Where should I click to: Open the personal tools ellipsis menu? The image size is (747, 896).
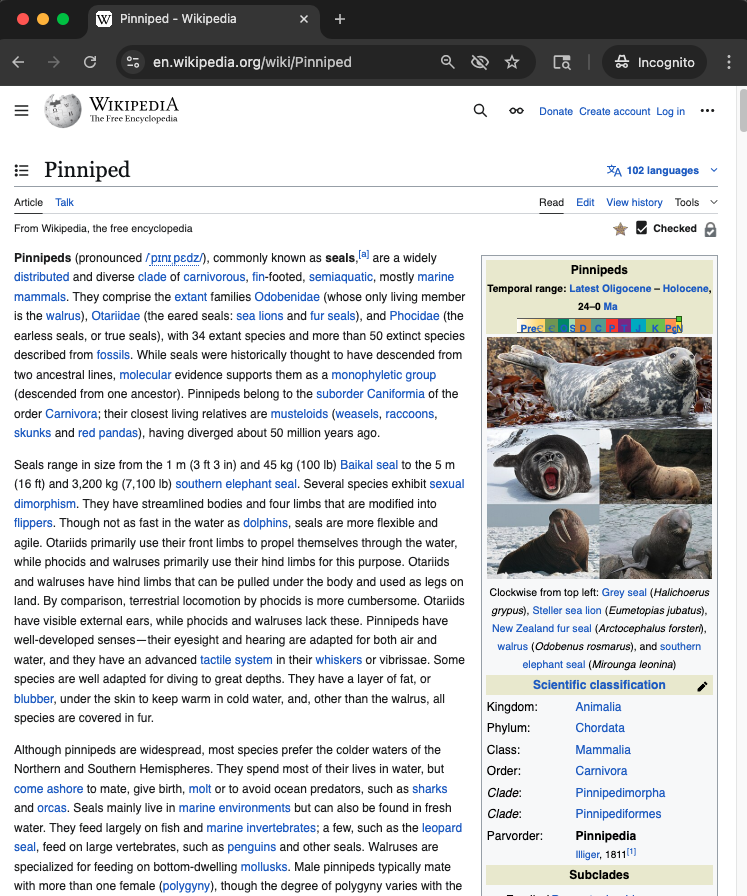click(708, 111)
